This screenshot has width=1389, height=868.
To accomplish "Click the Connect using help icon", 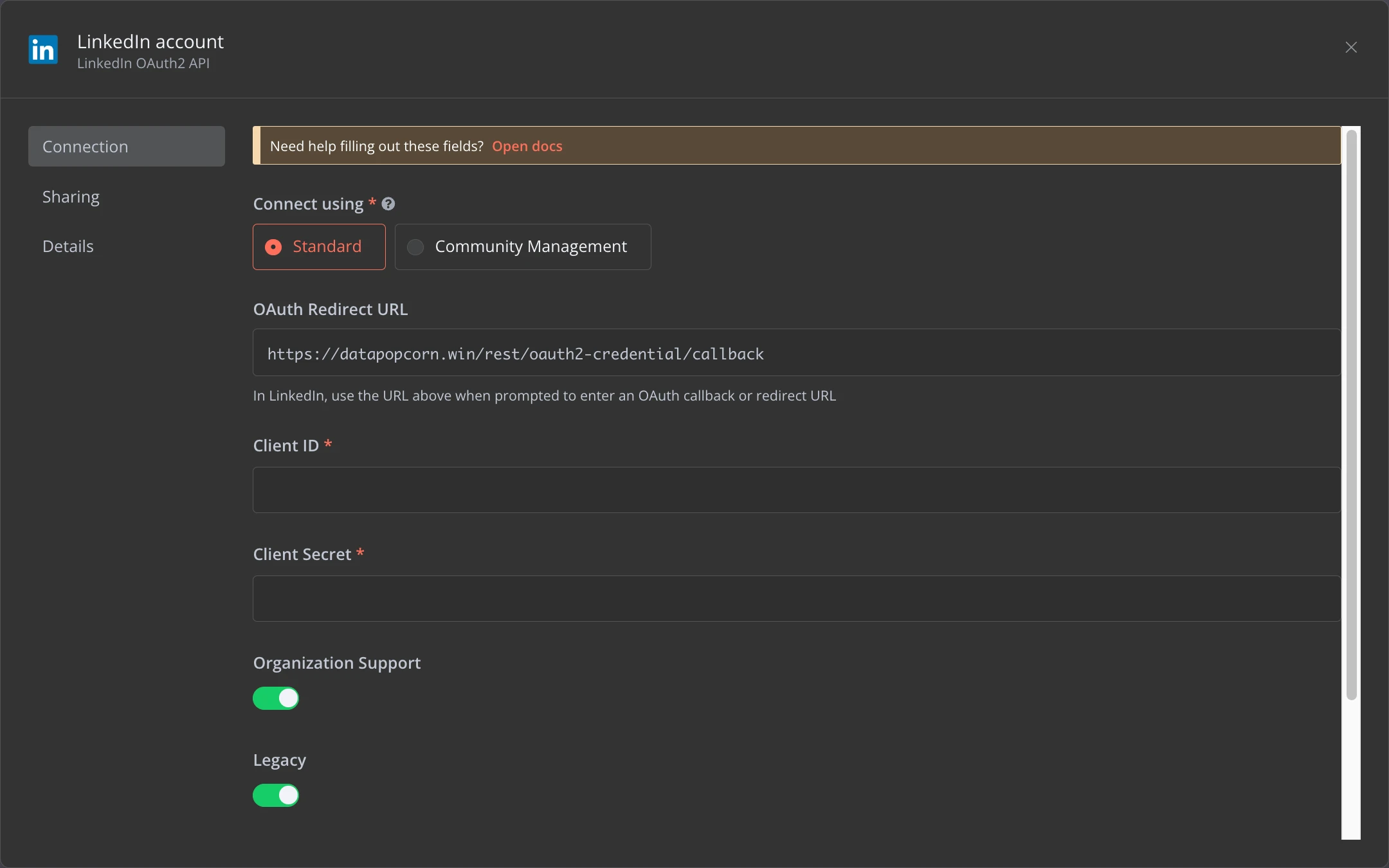I will 388,204.
